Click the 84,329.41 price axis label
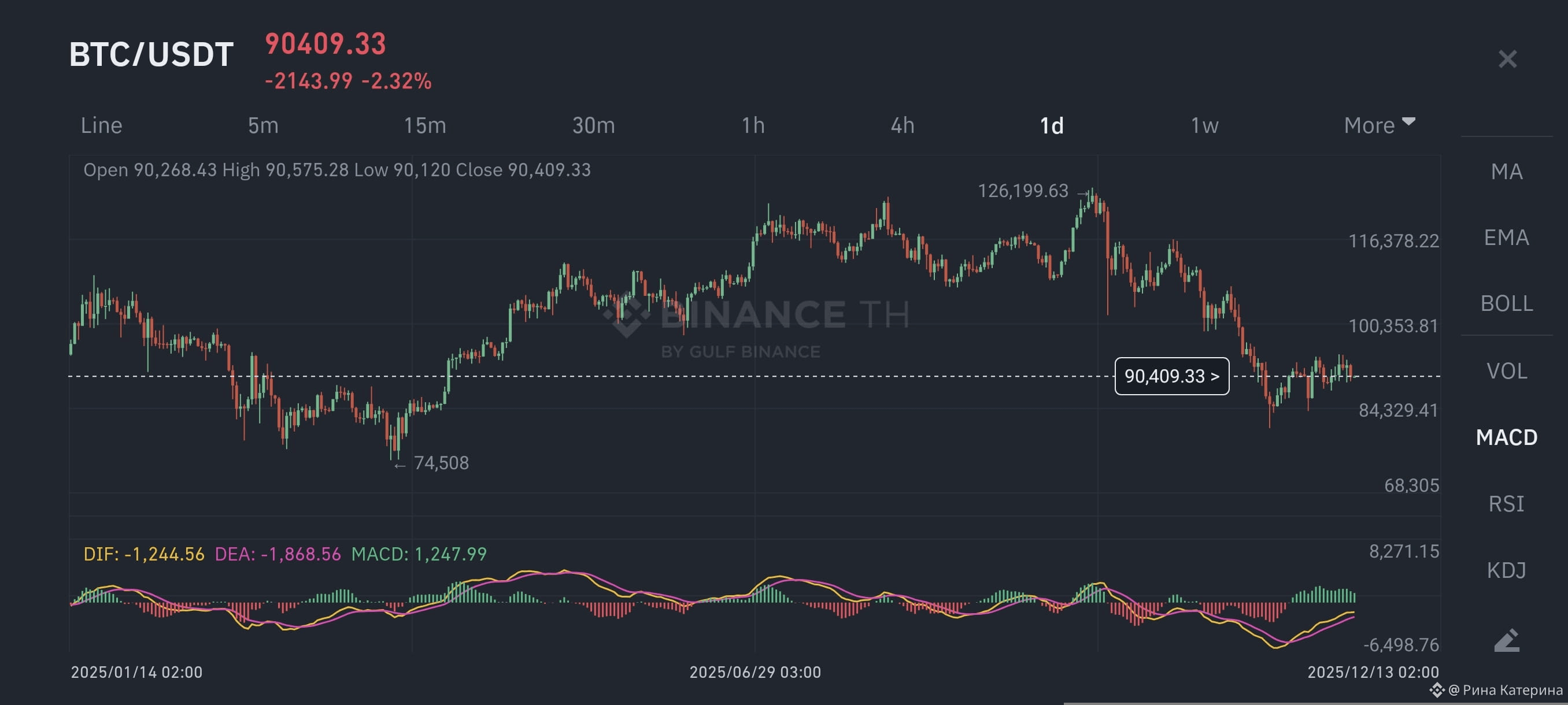1568x705 pixels. pyautogui.click(x=1399, y=411)
